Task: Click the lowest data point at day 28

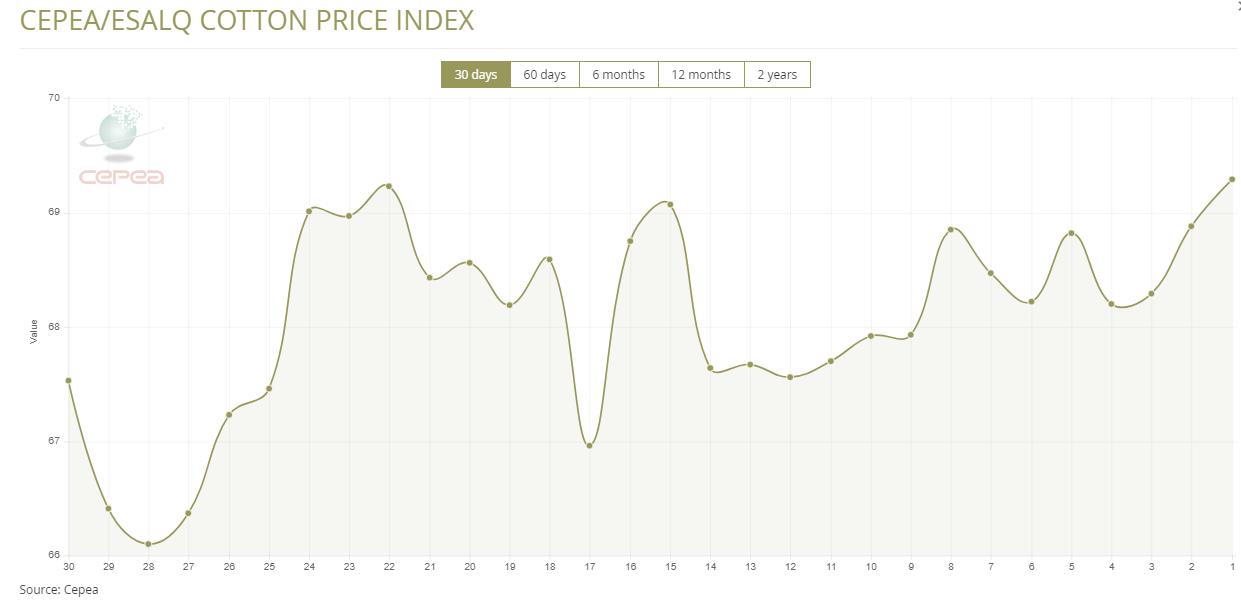Action: [x=148, y=544]
